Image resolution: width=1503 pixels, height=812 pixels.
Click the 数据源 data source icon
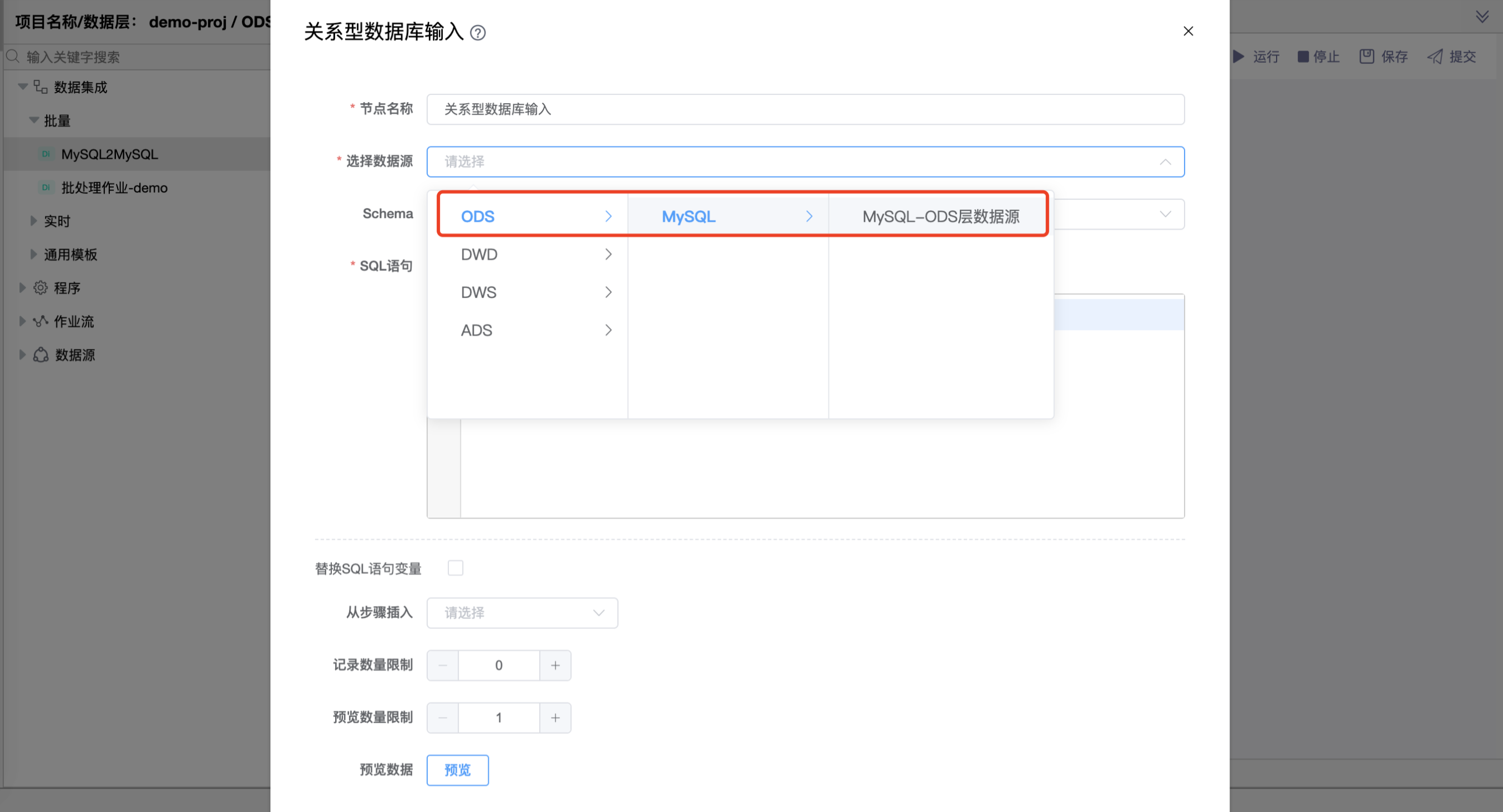[40, 354]
